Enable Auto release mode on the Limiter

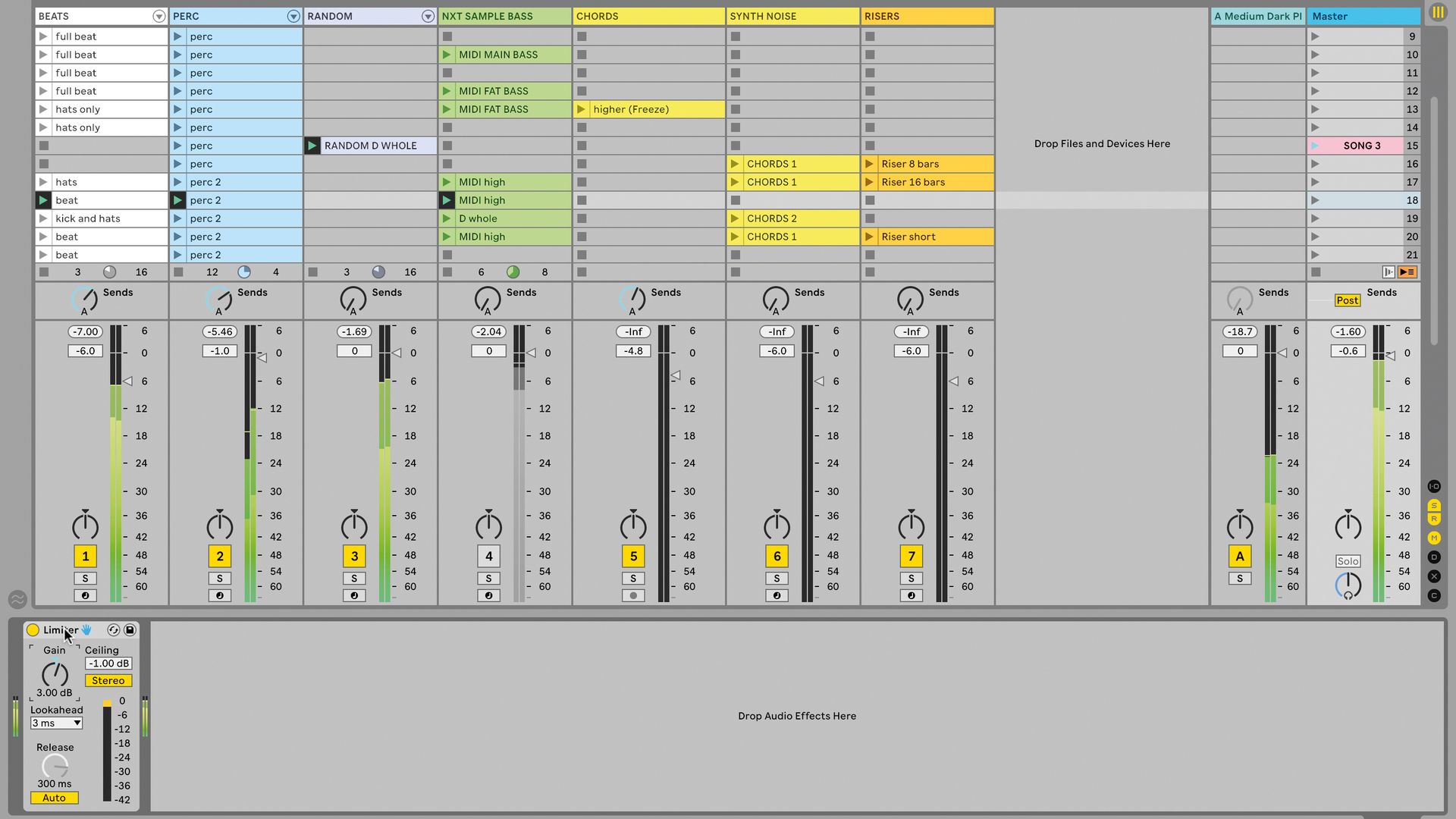pyautogui.click(x=54, y=797)
